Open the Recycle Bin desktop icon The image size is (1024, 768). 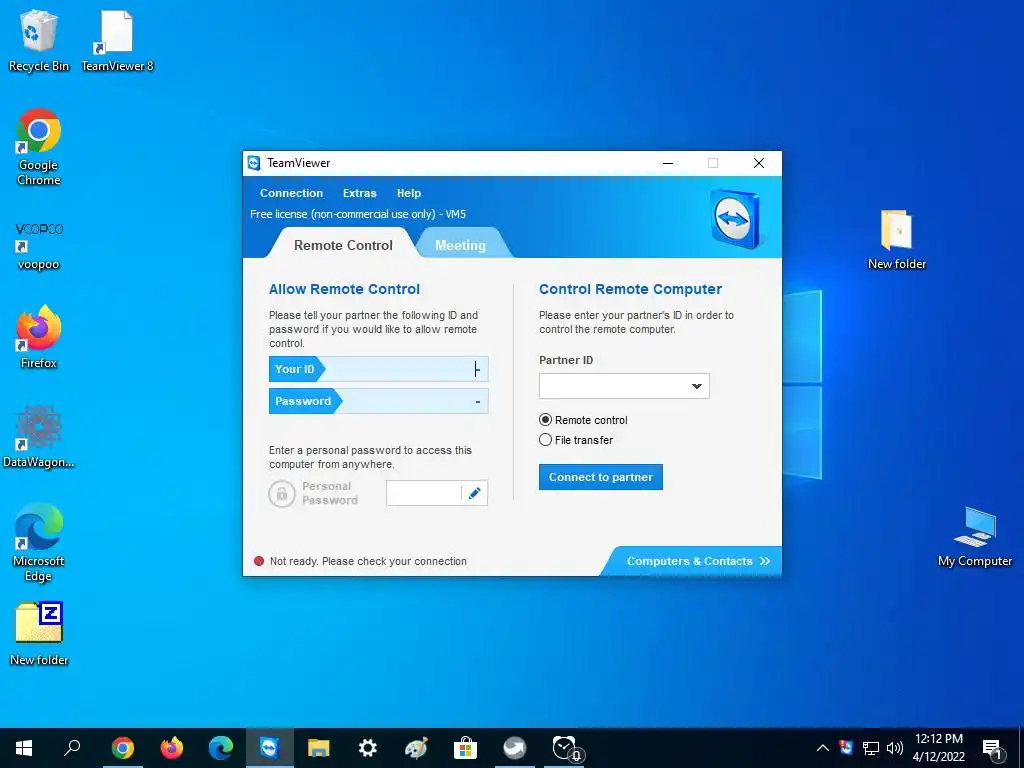pyautogui.click(x=39, y=40)
